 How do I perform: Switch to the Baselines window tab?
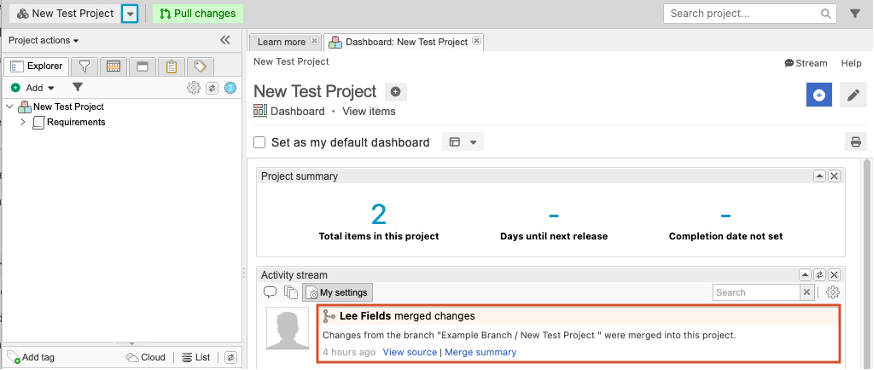(143, 67)
